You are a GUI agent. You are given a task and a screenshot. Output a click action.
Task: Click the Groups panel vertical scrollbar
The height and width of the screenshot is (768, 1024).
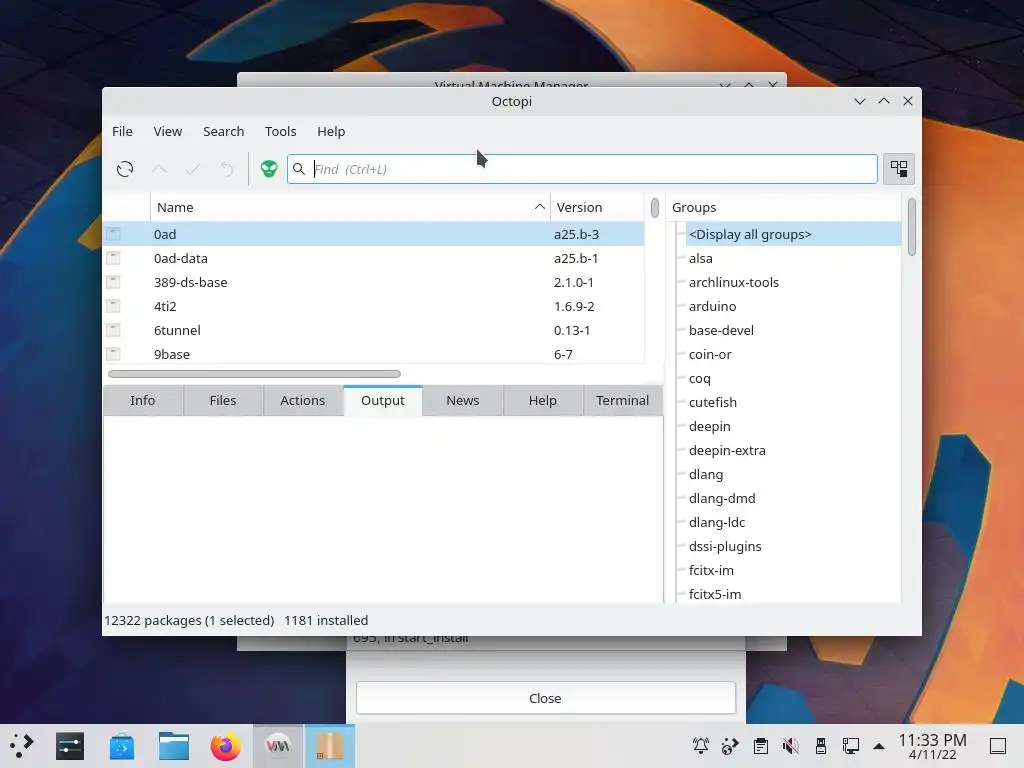point(912,227)
